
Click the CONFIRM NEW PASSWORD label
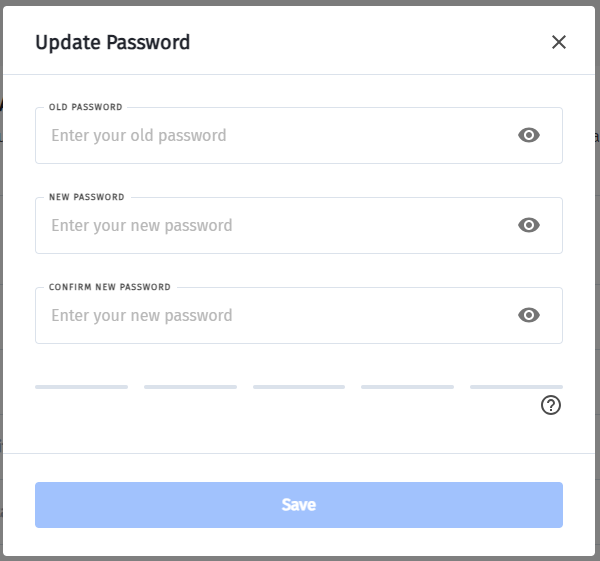tap(110, 287)
